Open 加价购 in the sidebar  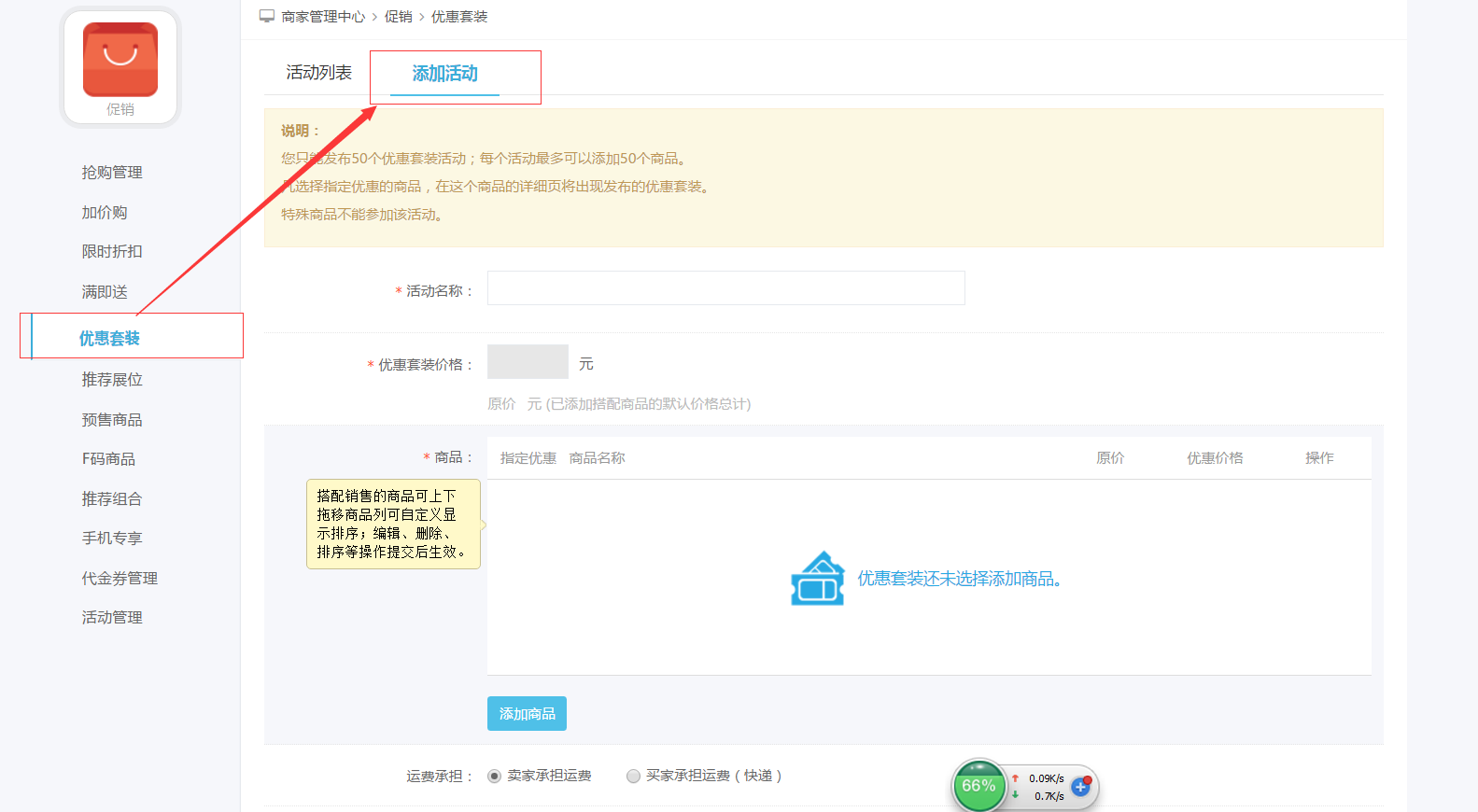coord(105,213)
